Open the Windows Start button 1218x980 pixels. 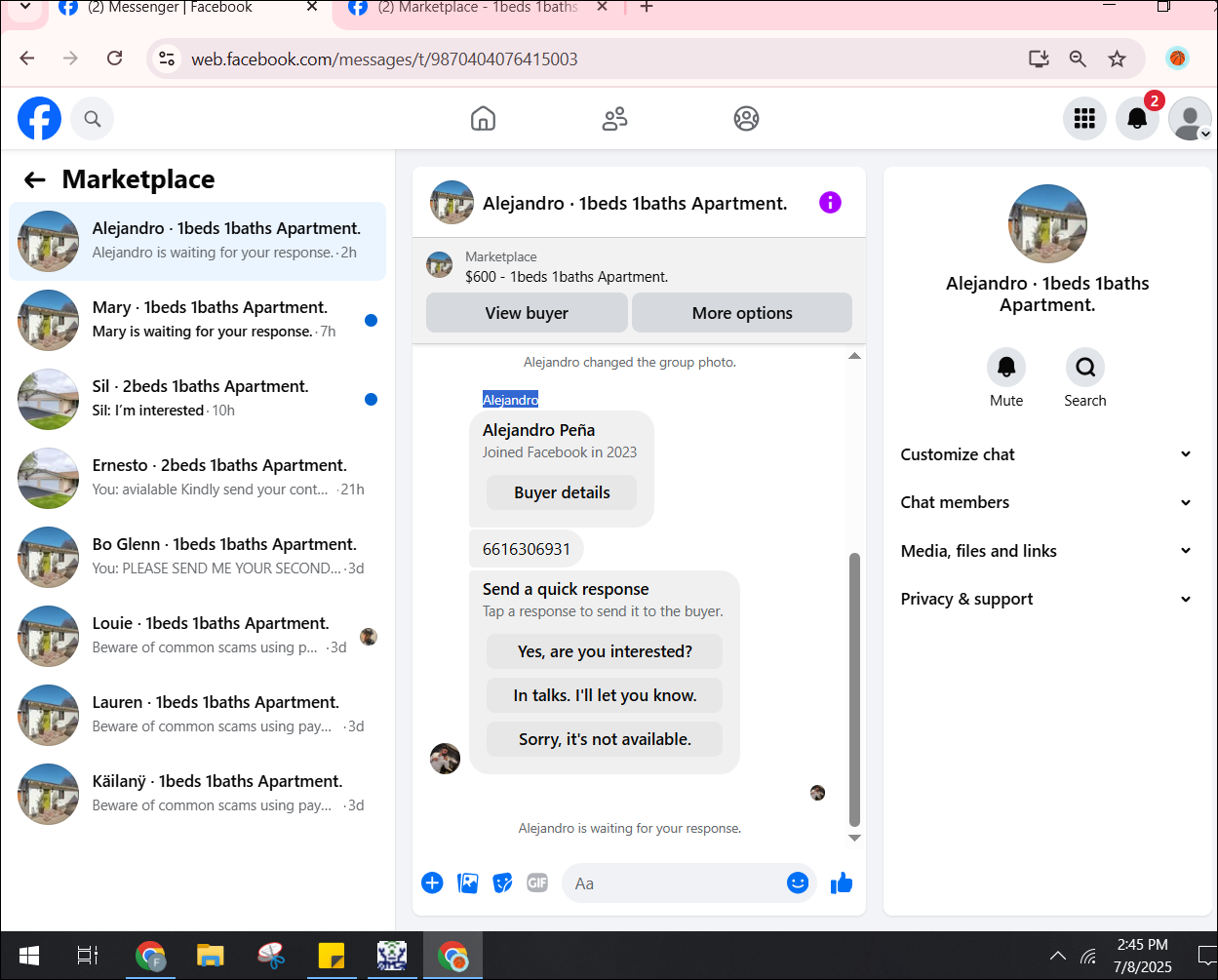point(29,957)
